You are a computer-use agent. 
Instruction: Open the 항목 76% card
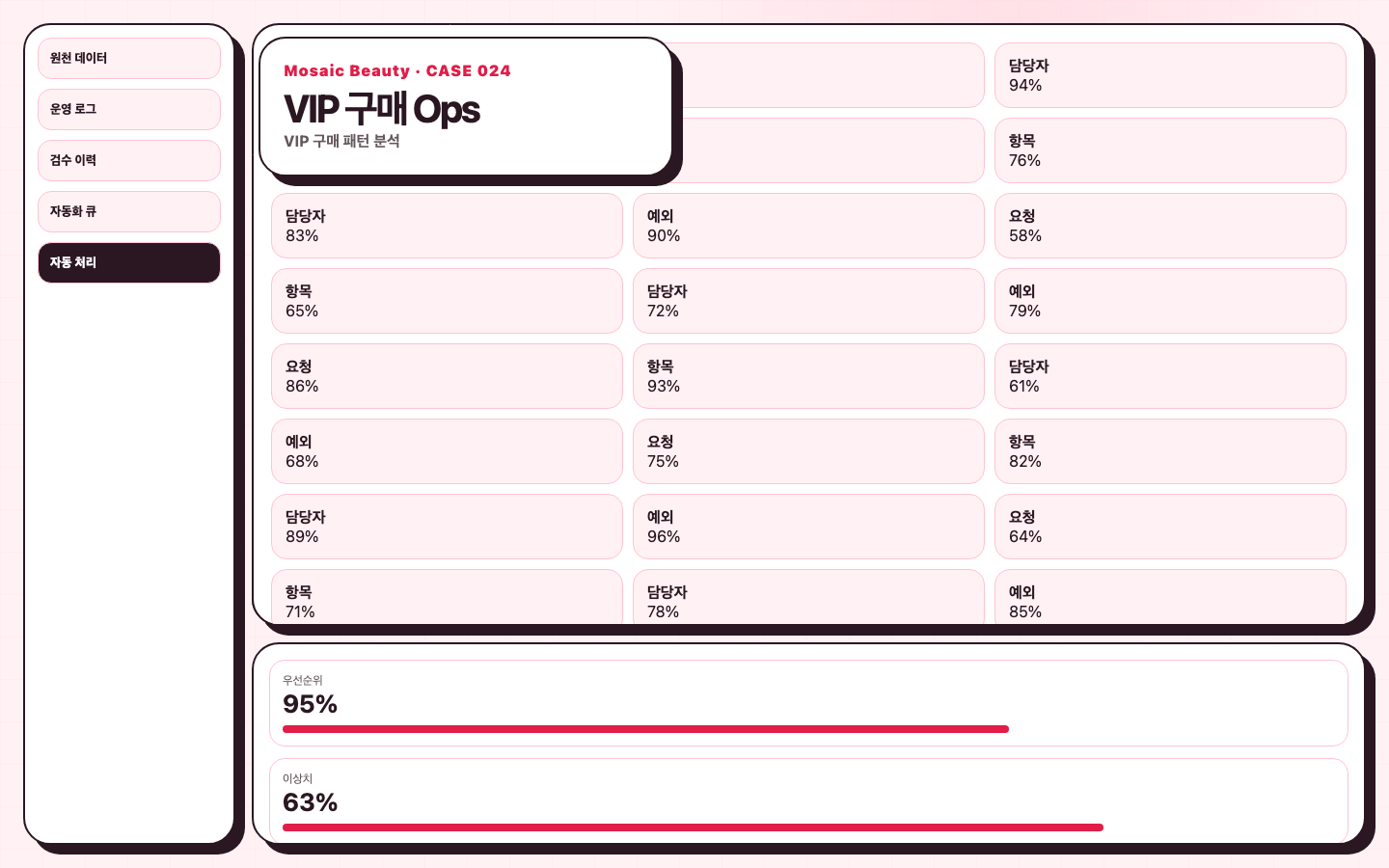tap(1170, 150)
